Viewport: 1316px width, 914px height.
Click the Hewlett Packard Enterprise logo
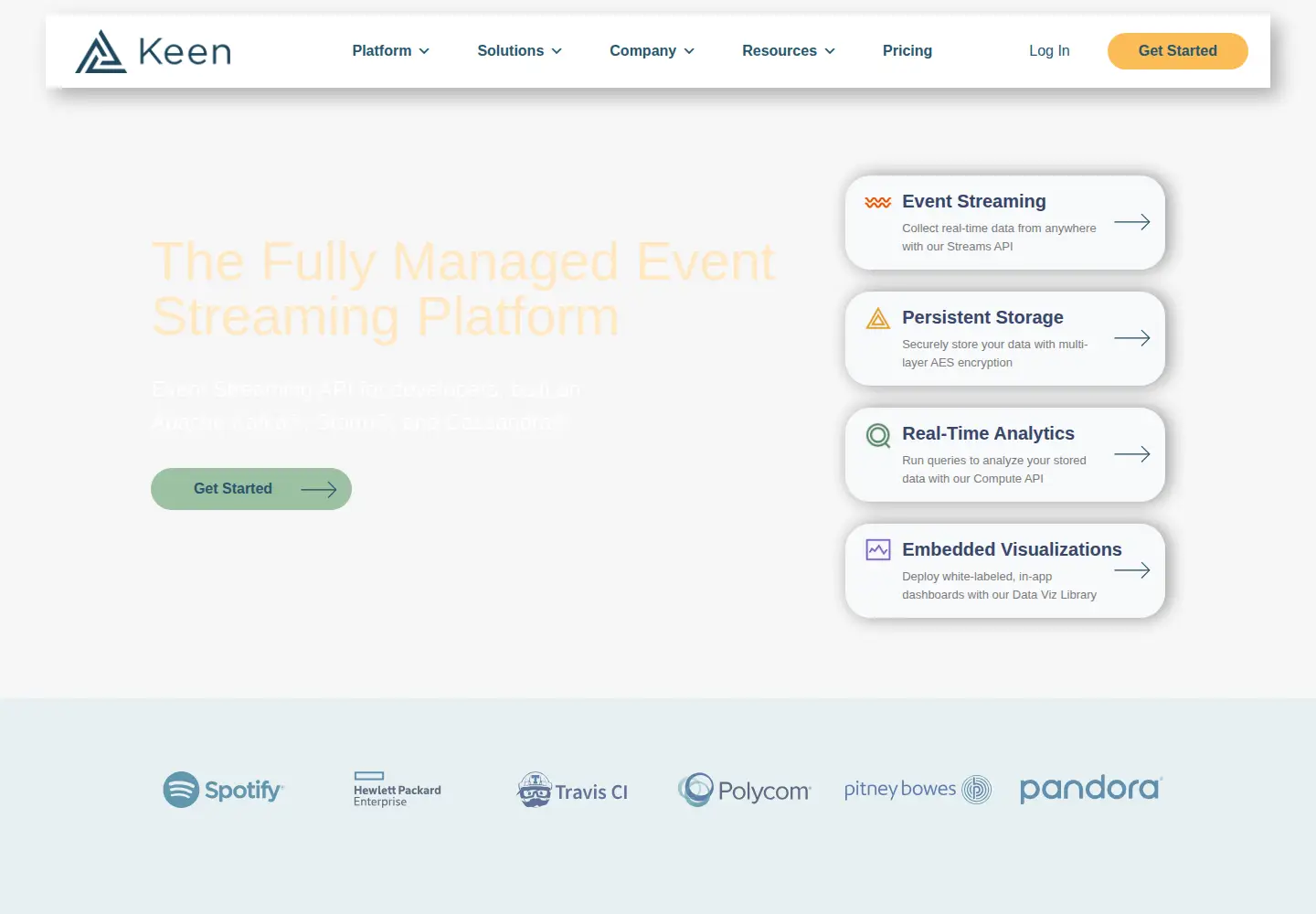tap(398, 790)
